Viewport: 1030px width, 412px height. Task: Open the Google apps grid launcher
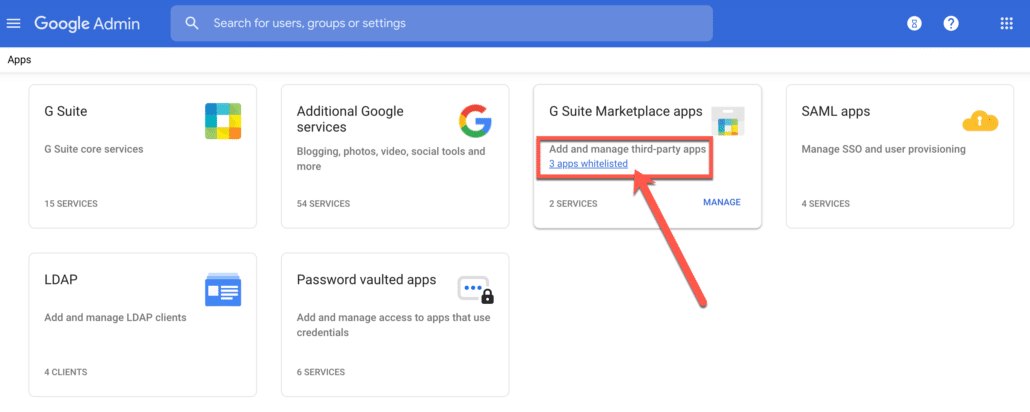click(x=1006, y=23)
